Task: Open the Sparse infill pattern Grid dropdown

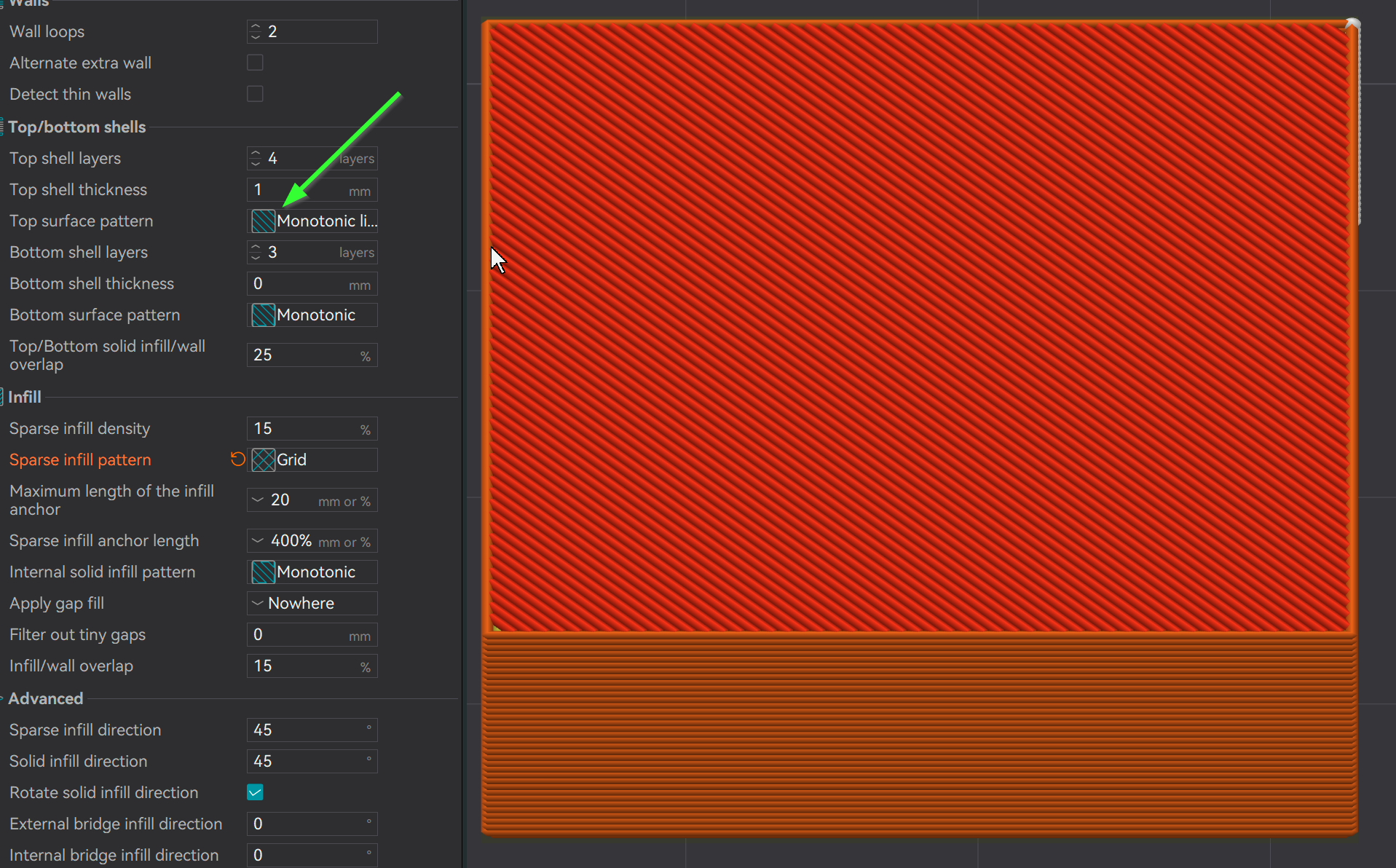Action: click(312, 459)
